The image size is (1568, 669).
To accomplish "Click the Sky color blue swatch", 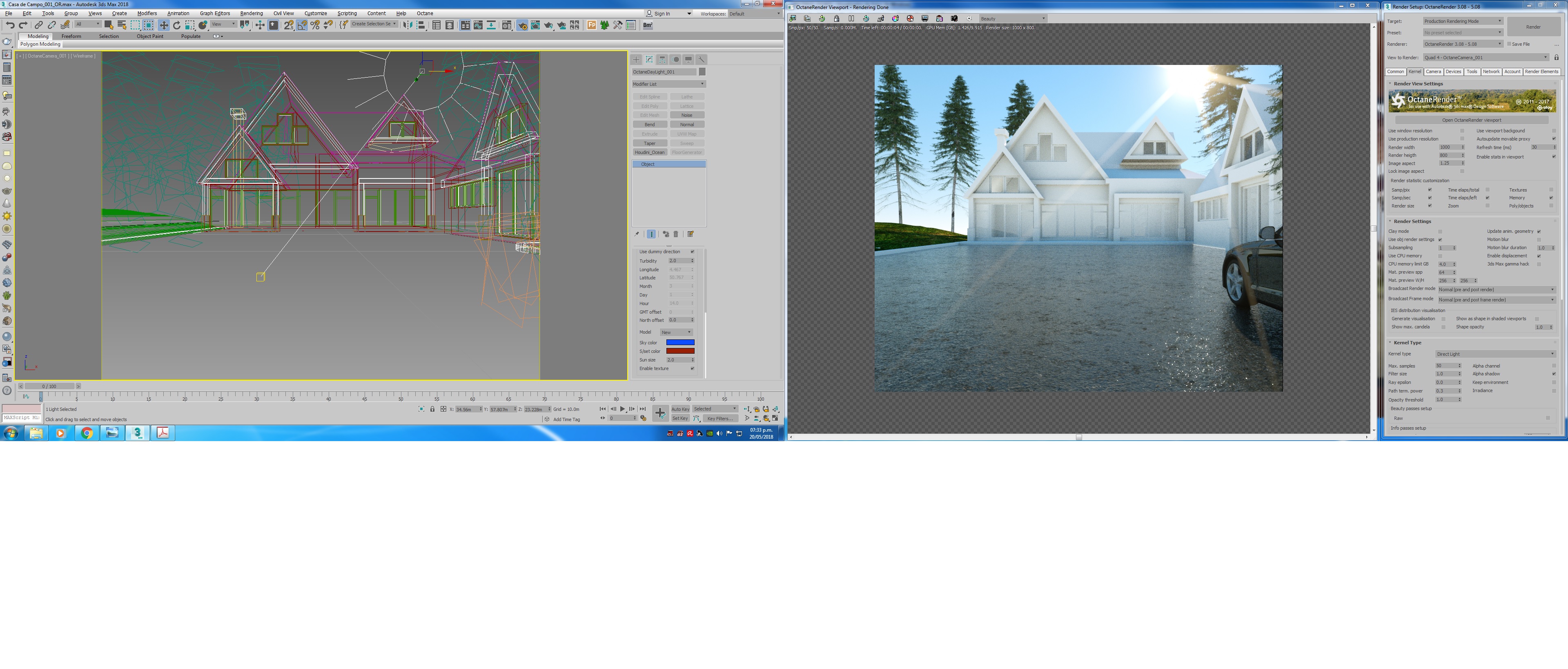I will pos(680,342).
